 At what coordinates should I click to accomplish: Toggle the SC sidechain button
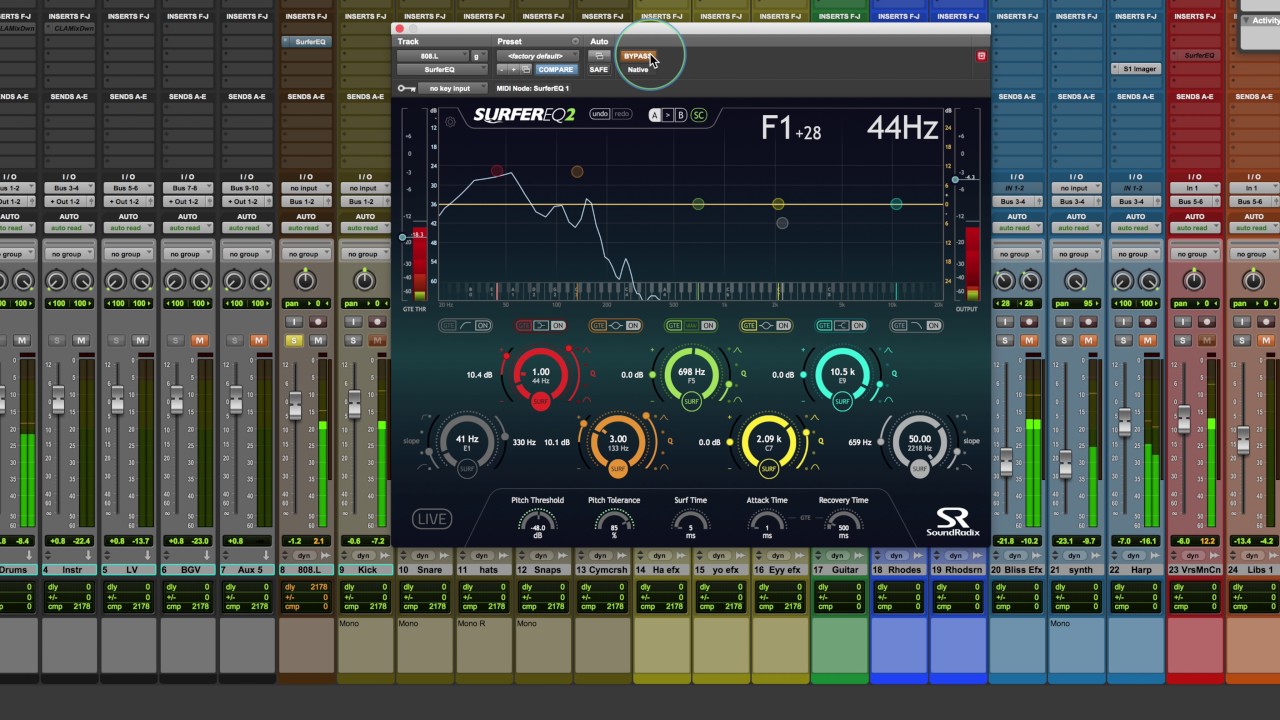(699, 115)
